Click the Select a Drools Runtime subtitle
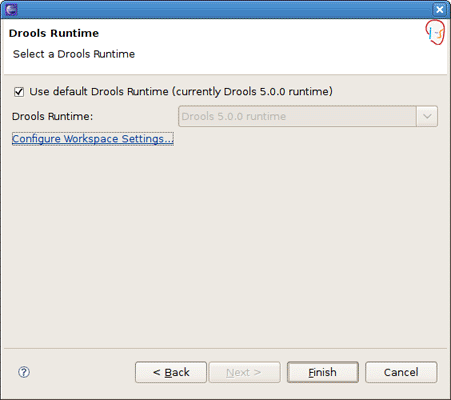This screenshot has height=400, width=451. coord(74,54)
